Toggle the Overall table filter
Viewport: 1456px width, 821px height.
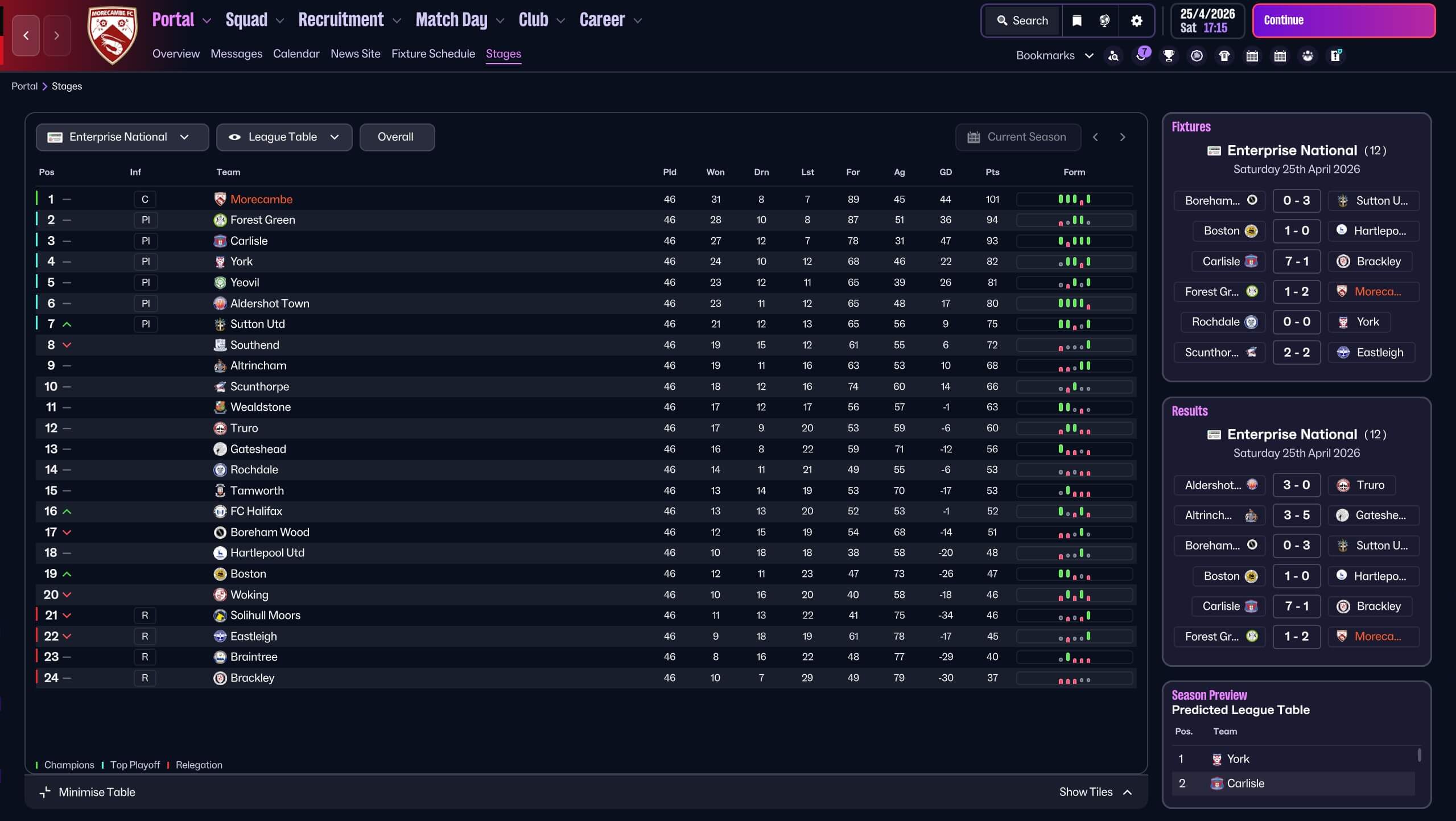[397, 137]
